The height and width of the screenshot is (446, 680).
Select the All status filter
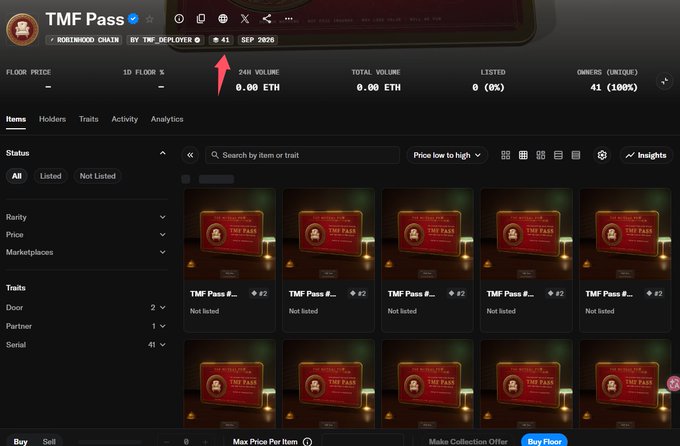pos(16,176)
